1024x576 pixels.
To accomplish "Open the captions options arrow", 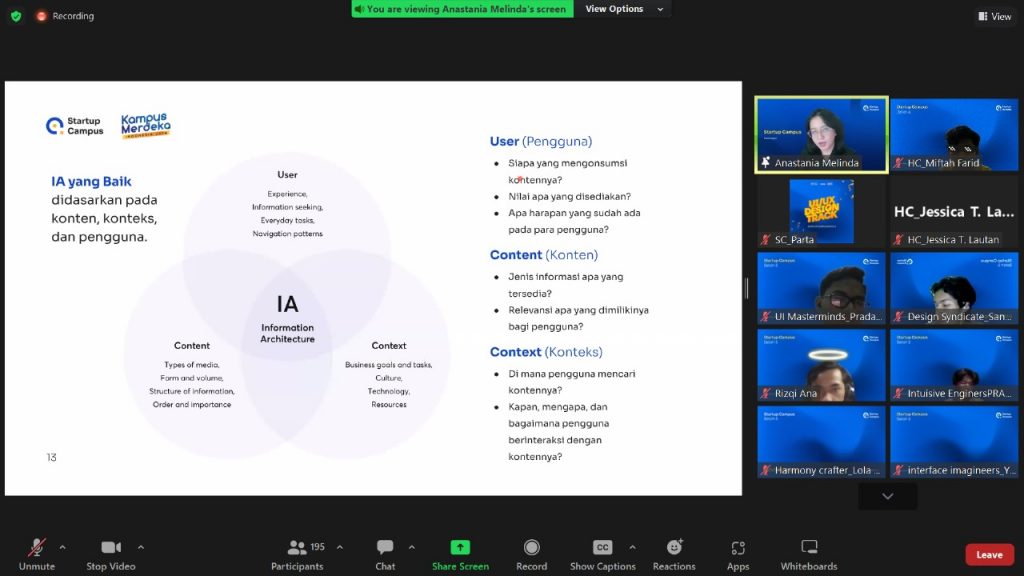I will (632, 547).
